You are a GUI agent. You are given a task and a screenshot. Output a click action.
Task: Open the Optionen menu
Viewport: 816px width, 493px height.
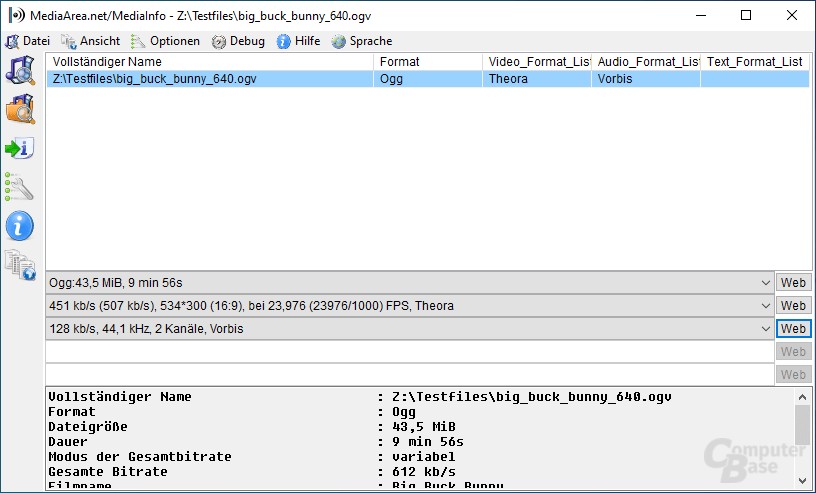(x=165, y=41)
